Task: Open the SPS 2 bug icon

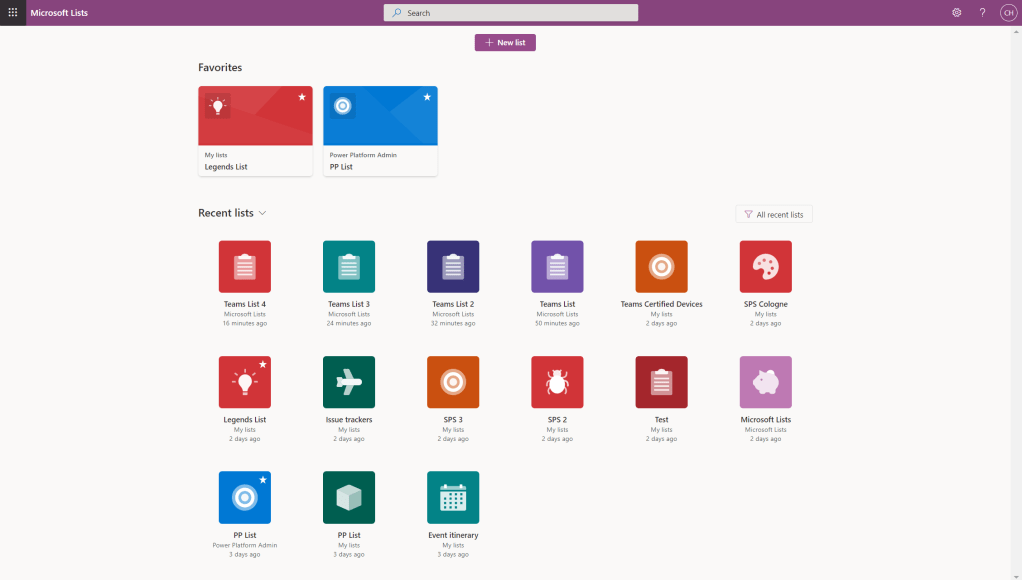Action: 557,382
